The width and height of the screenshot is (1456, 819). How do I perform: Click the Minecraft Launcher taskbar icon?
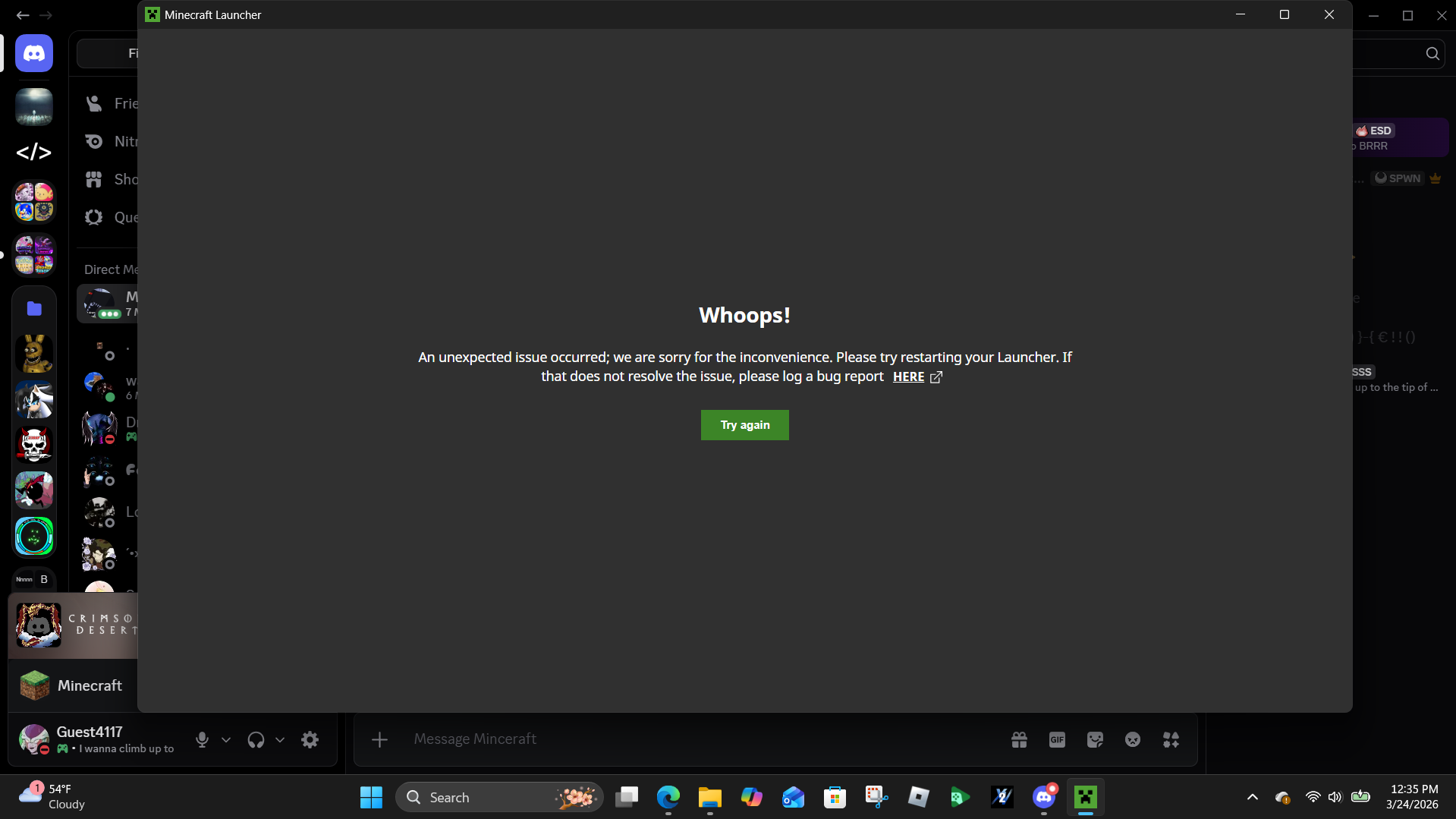pos(1086,798)
